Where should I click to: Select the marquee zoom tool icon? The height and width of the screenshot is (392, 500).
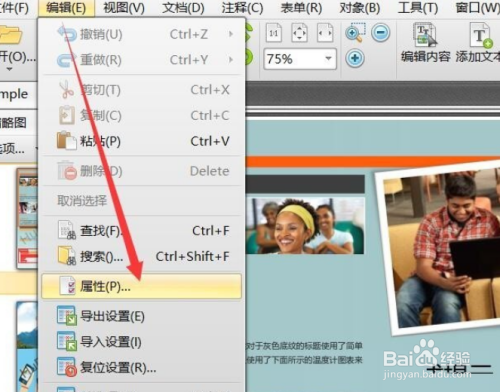(355, 32)
